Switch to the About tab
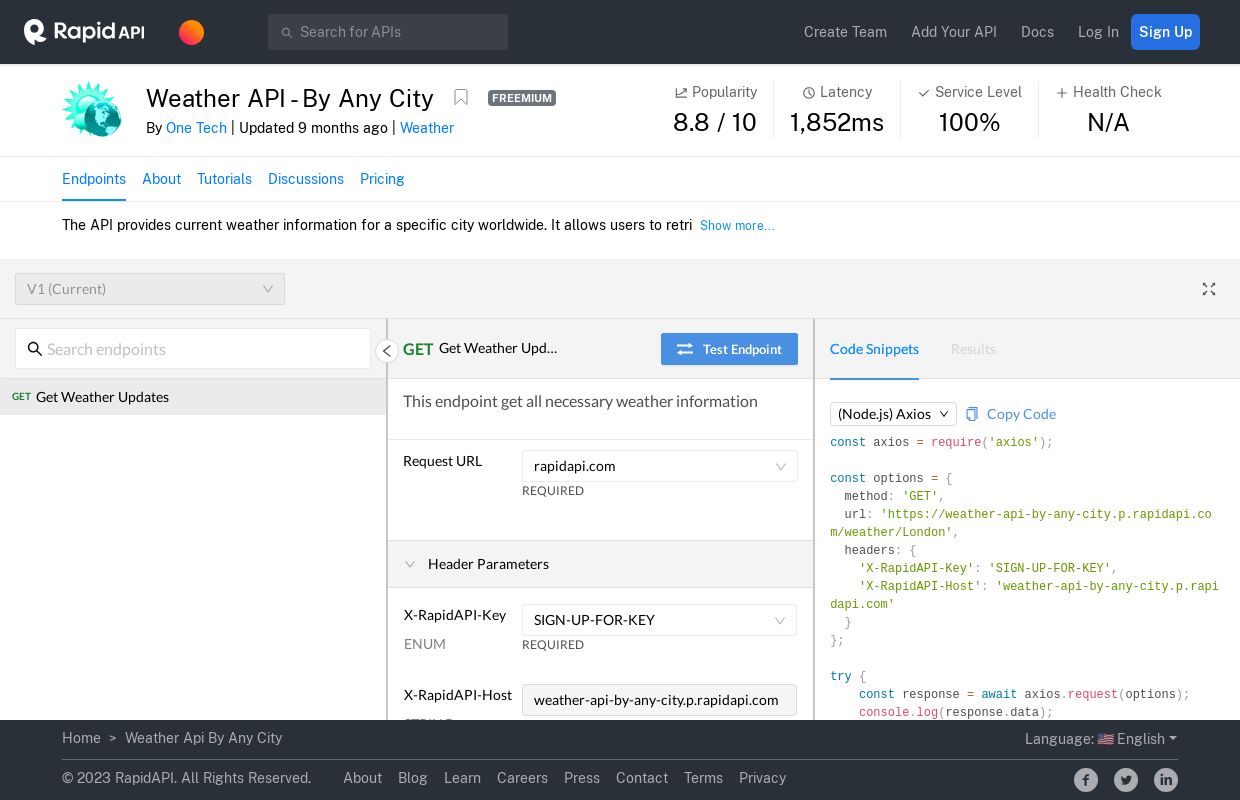The height and width of the screenshot is (800, 1240). 161,179
